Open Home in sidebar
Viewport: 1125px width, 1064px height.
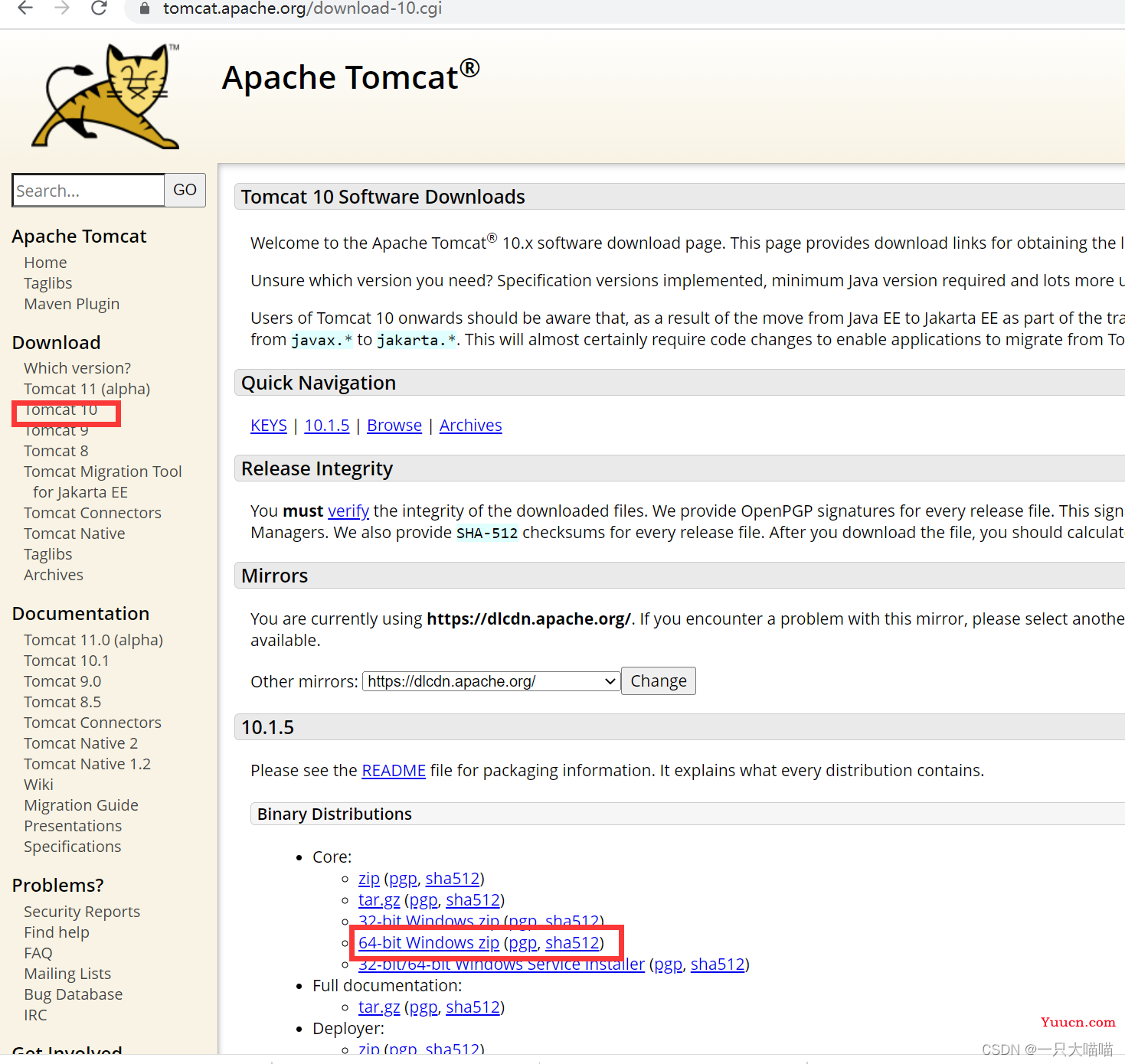pos(45,263)
